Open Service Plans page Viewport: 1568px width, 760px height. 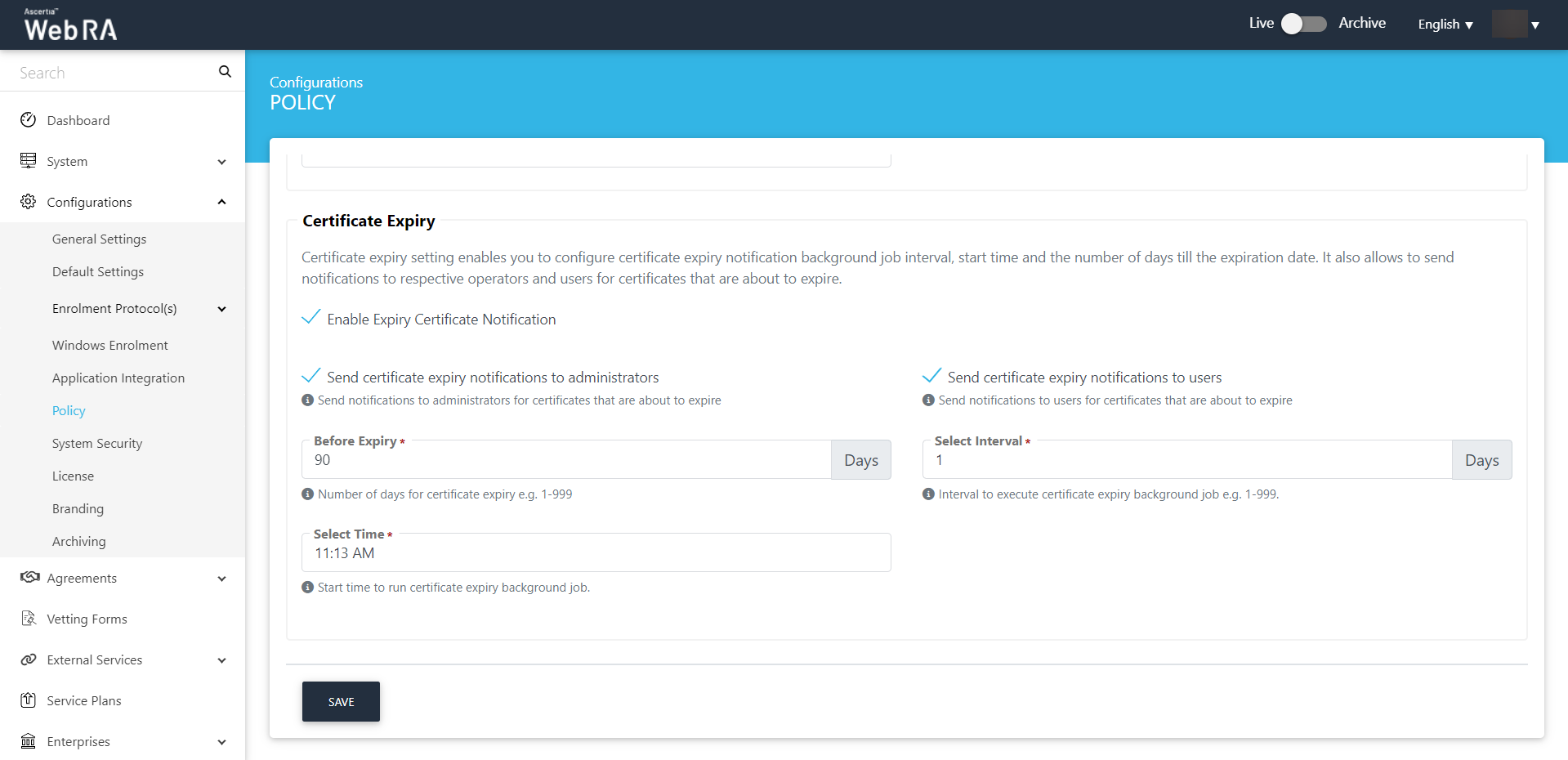tap(84, 700)
